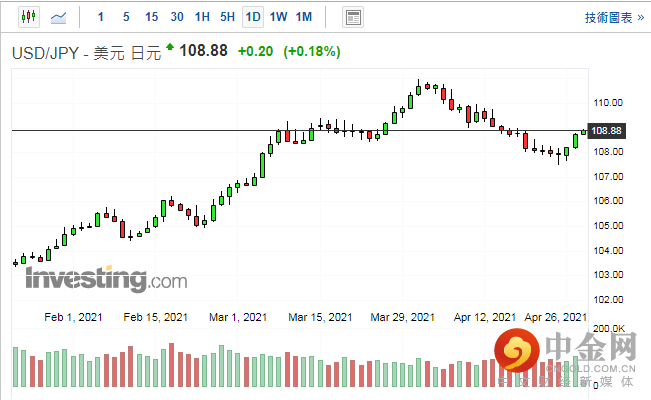Switch to the 1W weekly timeframe
This screenshot has width=651, height=400.
(x=278, y=17)
